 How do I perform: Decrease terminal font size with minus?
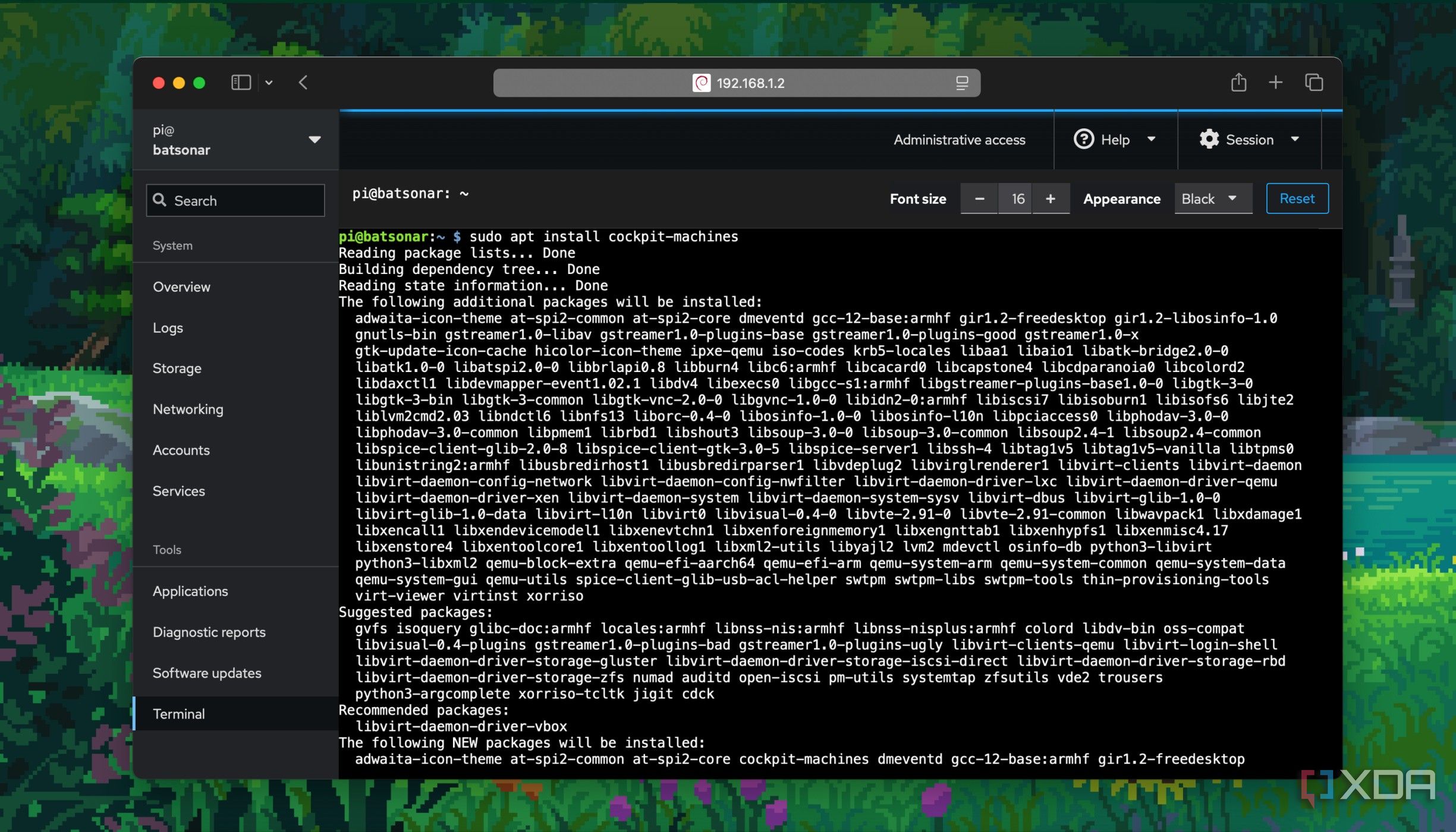tap(979, 199)
